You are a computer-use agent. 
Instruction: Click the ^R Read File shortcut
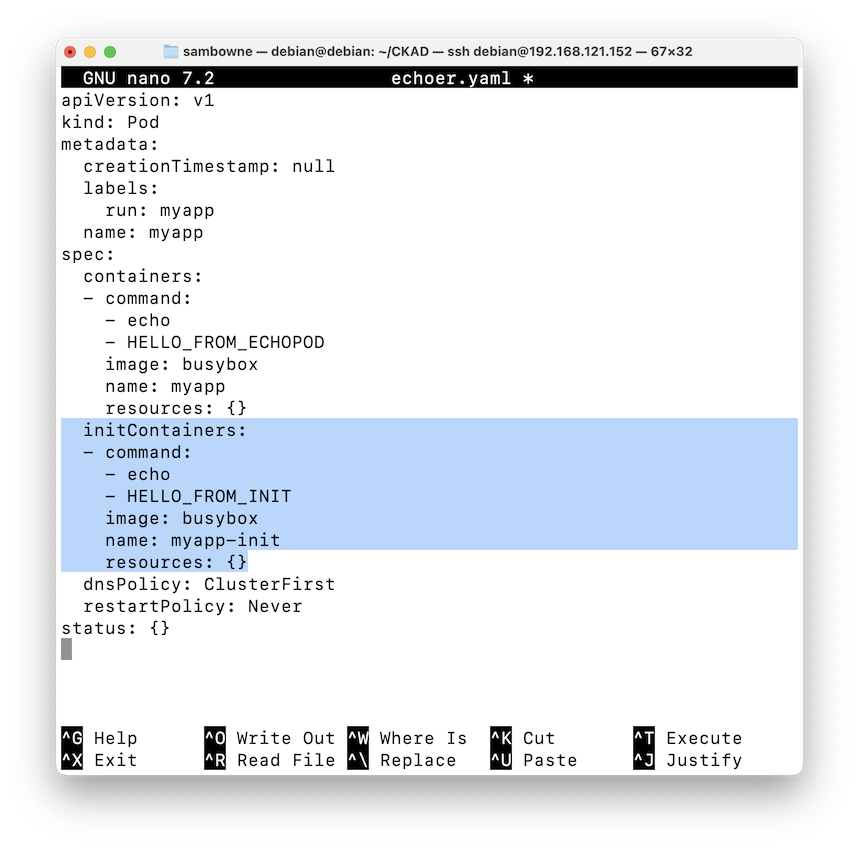270,760
